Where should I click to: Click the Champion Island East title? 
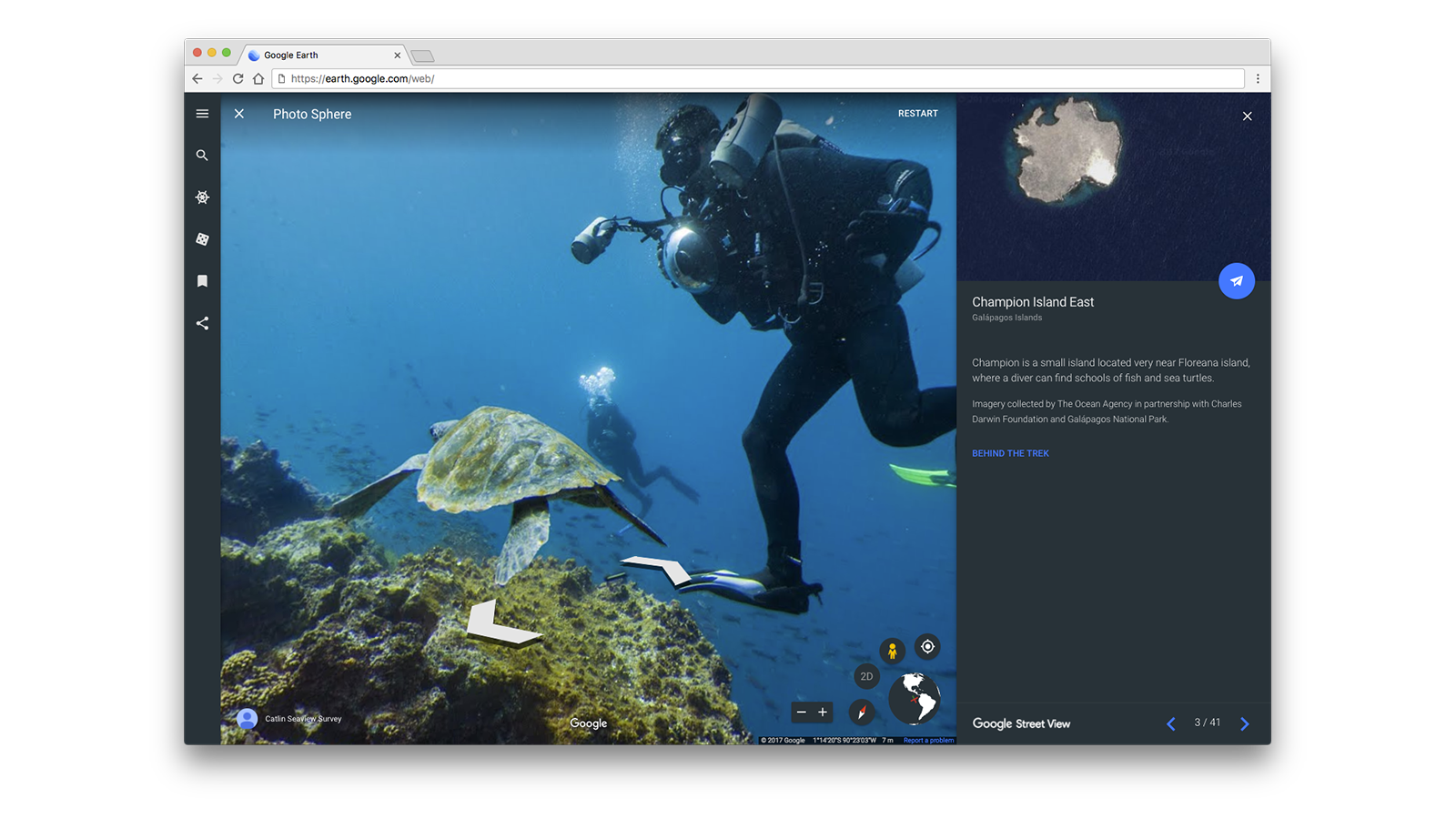1033,302
